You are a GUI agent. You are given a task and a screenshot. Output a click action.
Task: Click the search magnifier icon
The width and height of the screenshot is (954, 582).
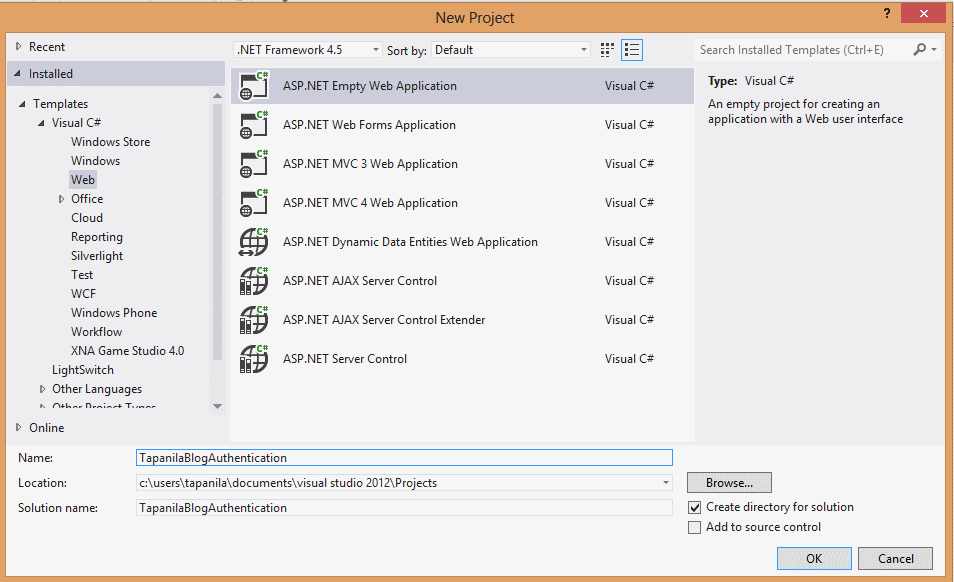point(919,49)
